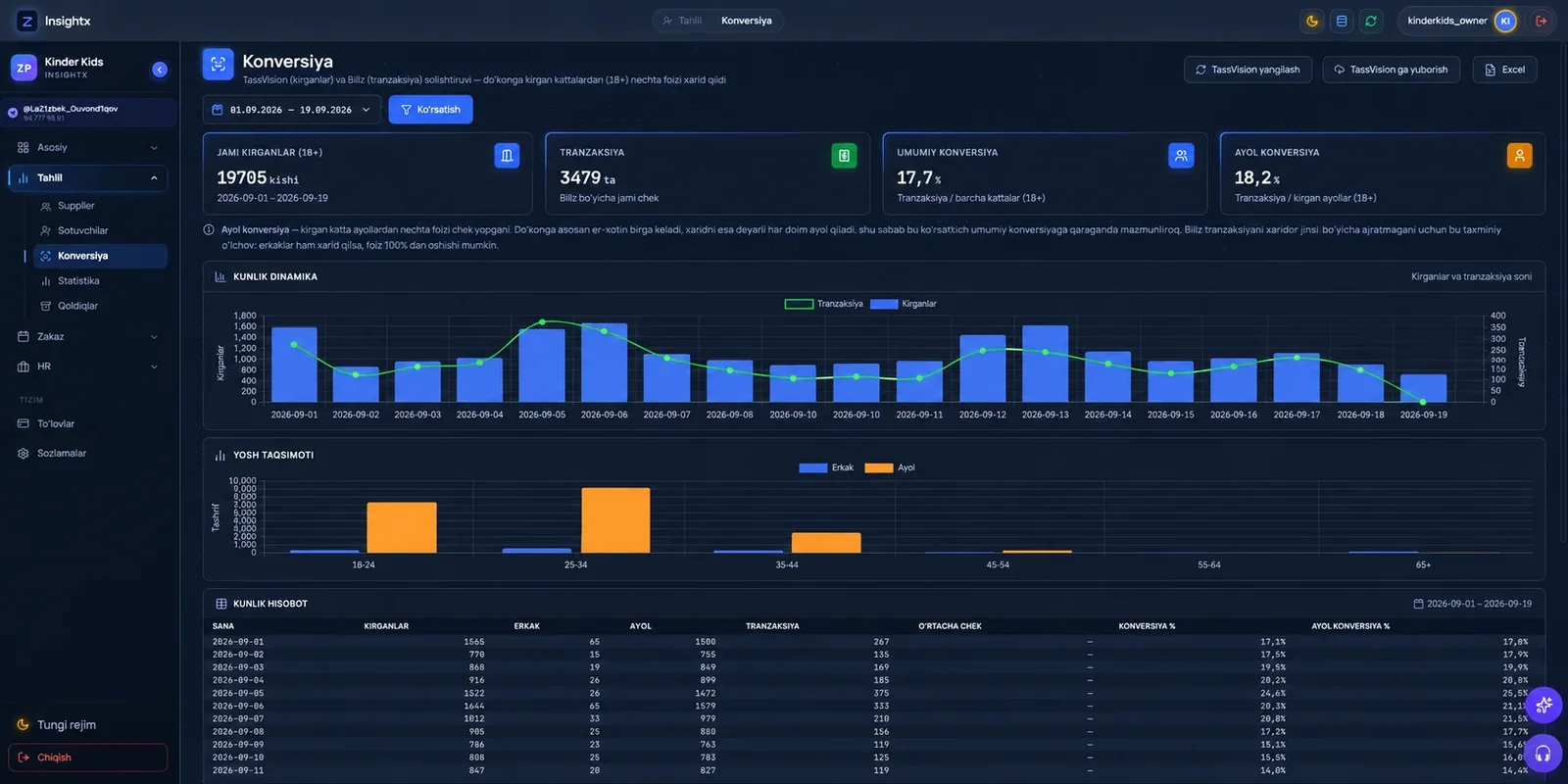1568x784 pixels.
Task: Click the value 1565 in the table
Action: [x=474, y=642]
